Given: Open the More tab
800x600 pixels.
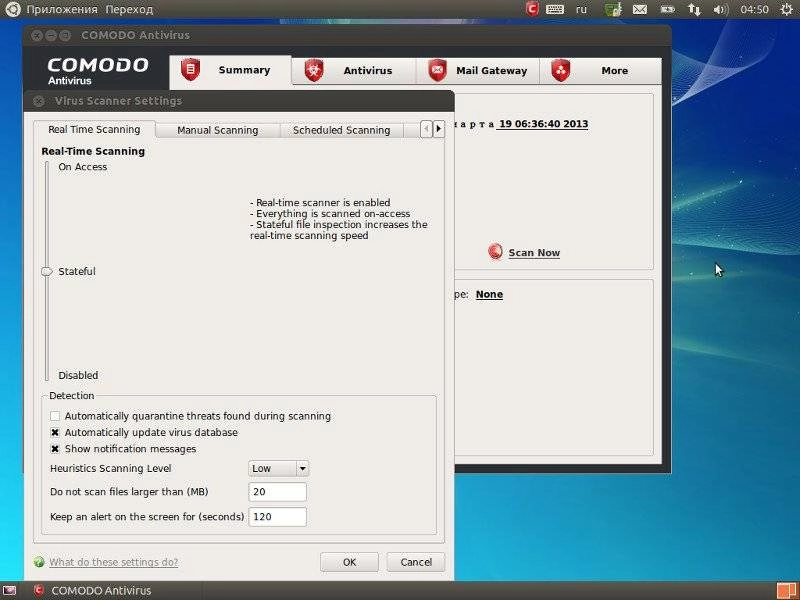Looking at the screenshot, I should (x=601, y=70).
